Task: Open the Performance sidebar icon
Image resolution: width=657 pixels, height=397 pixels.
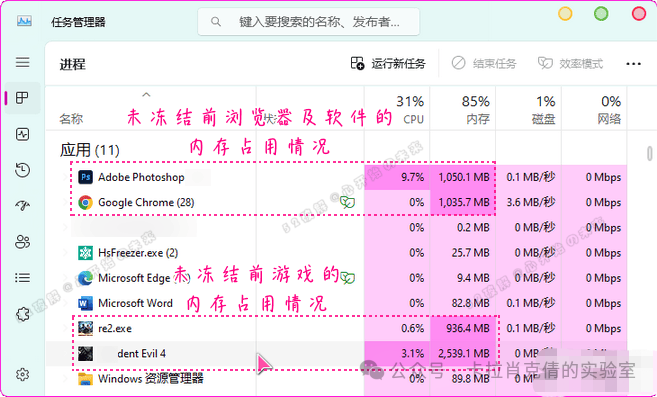Action: click(22, 134)
